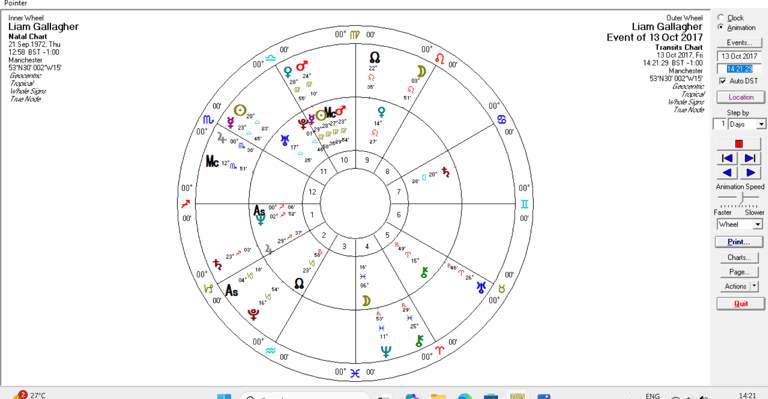The image size is (768, 399).
Task: Click house number 4 in the wheel
Action: (x=367, y=246)
